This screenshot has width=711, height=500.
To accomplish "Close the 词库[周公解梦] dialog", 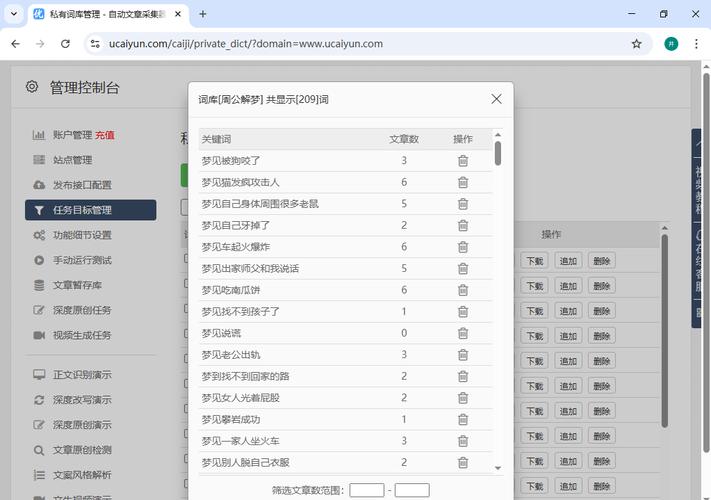I will 496,99.
